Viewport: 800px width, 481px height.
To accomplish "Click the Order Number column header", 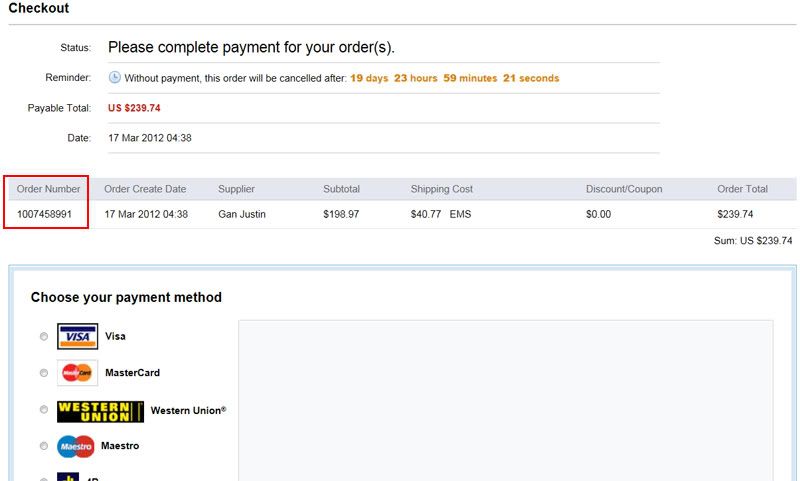I will [x=48, y=189].
